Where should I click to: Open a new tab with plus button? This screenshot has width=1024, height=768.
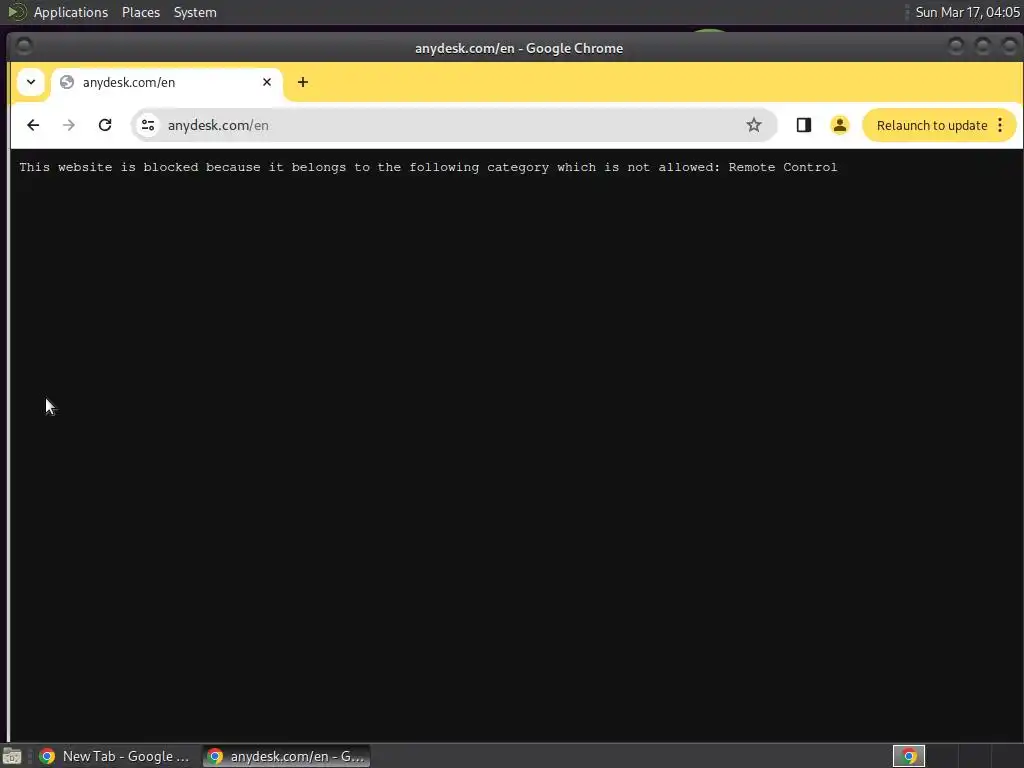tap(302, 82)
